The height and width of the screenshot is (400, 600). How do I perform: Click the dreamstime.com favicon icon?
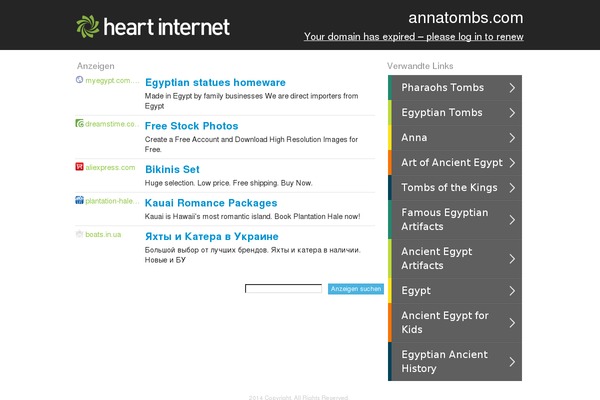tap(79, 123)
